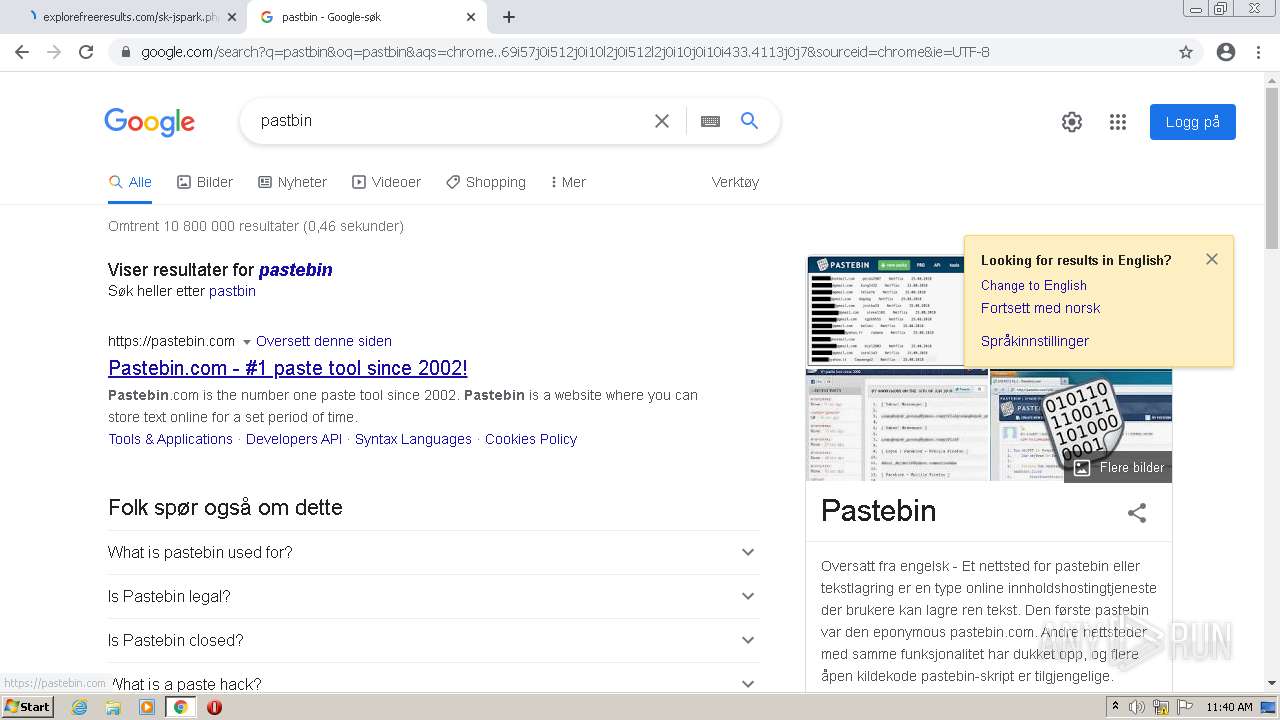Go to the Google logo homepage
Image resolution: width=1280 pixels, height=720 pixels.
click(x=150, y=122)
